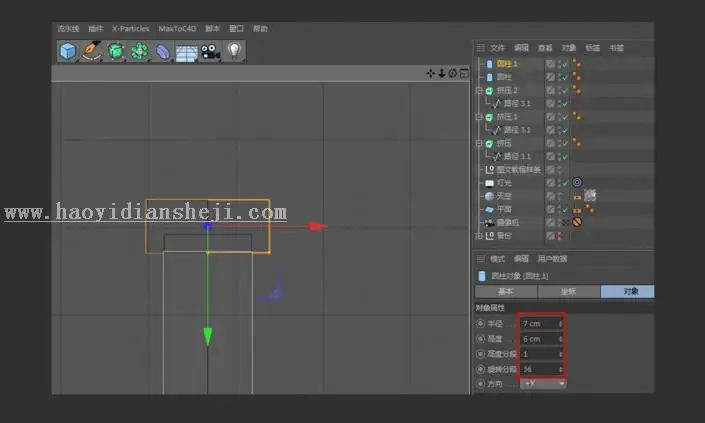Select the Phong tag on 挤压.2
Screen dimensions: 705x423
point(577,90)
